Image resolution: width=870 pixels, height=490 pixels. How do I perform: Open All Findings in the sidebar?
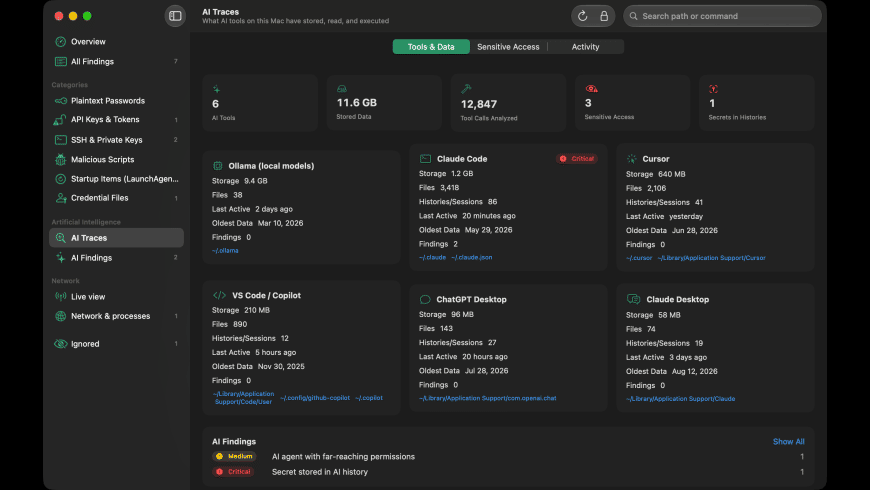tap(116, 62)
